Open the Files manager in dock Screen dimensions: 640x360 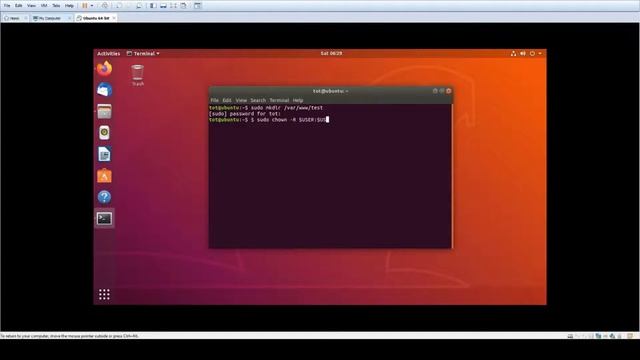(x=104, y=111)
